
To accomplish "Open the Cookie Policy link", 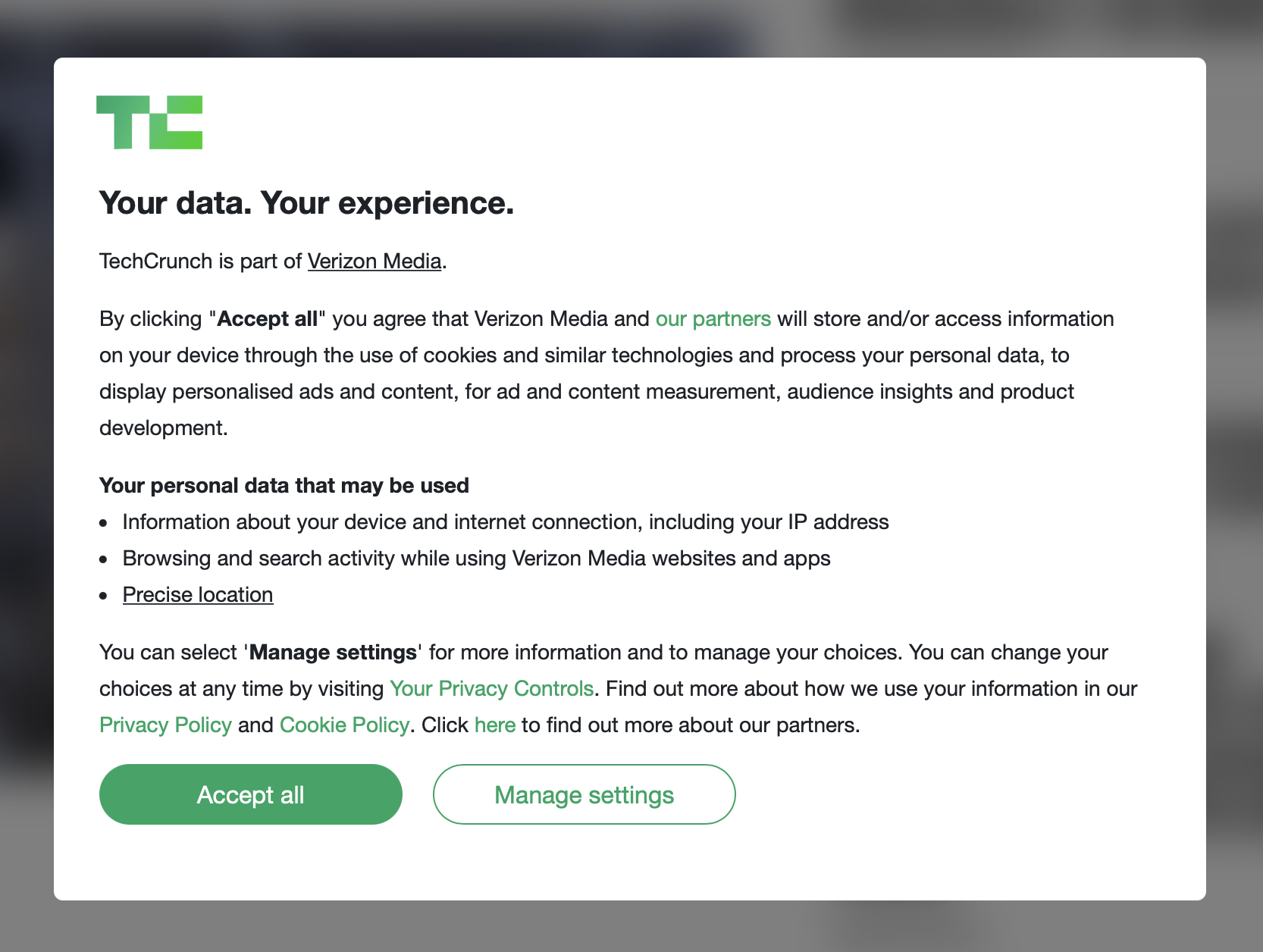I will tap(344, 725).
